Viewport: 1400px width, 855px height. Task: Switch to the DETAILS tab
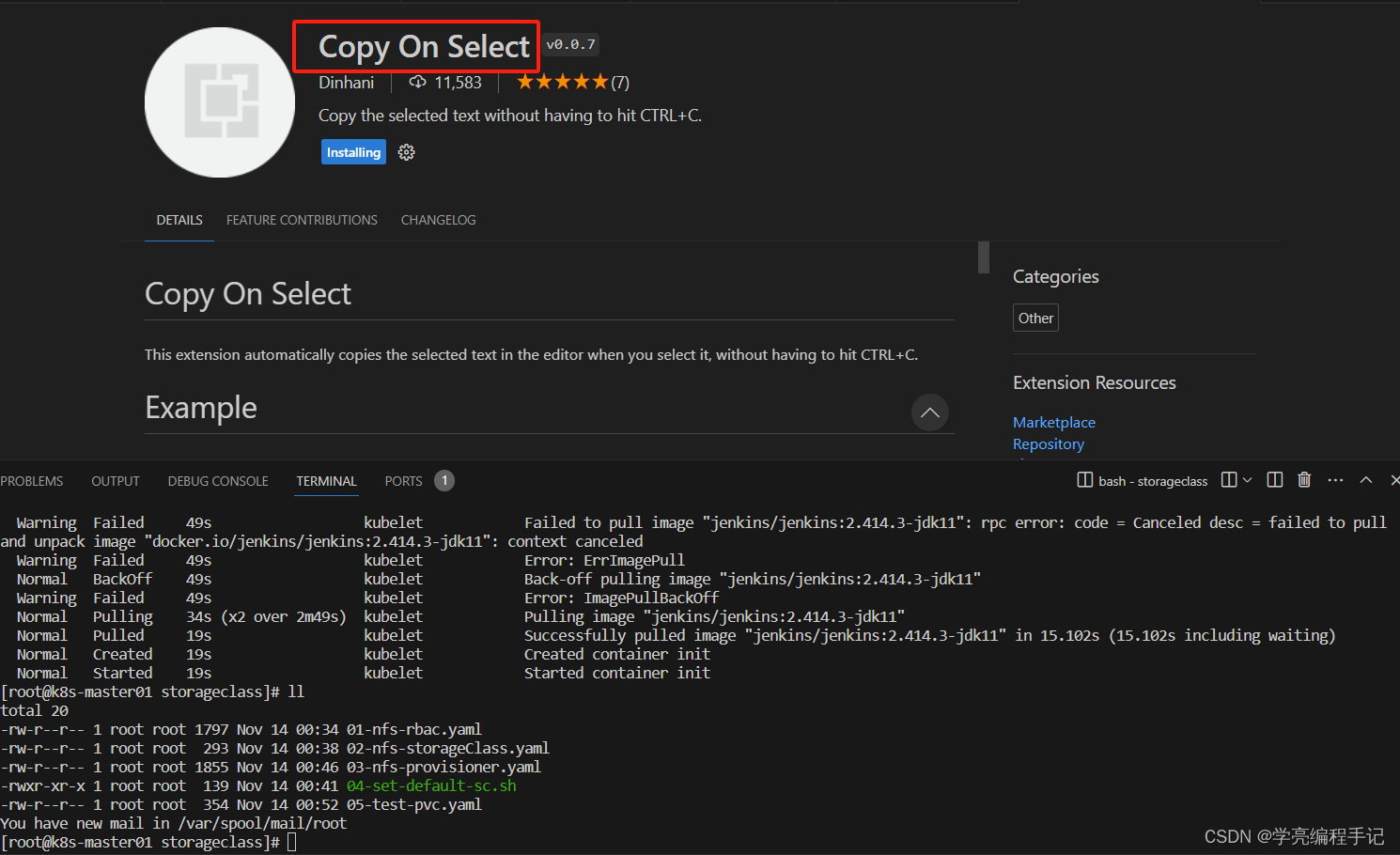(x=179, y=220)
